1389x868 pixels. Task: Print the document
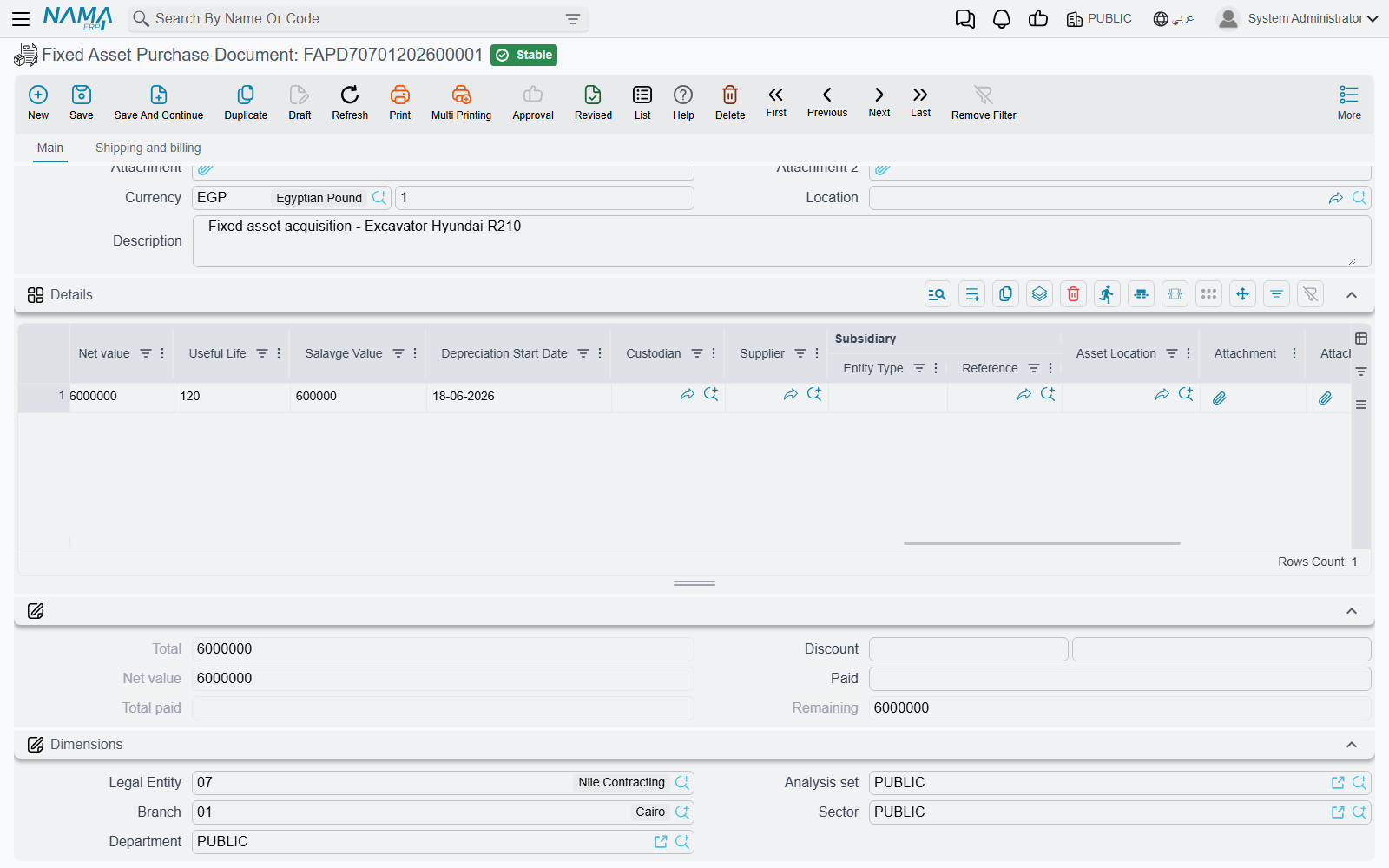tap(400, 102)
